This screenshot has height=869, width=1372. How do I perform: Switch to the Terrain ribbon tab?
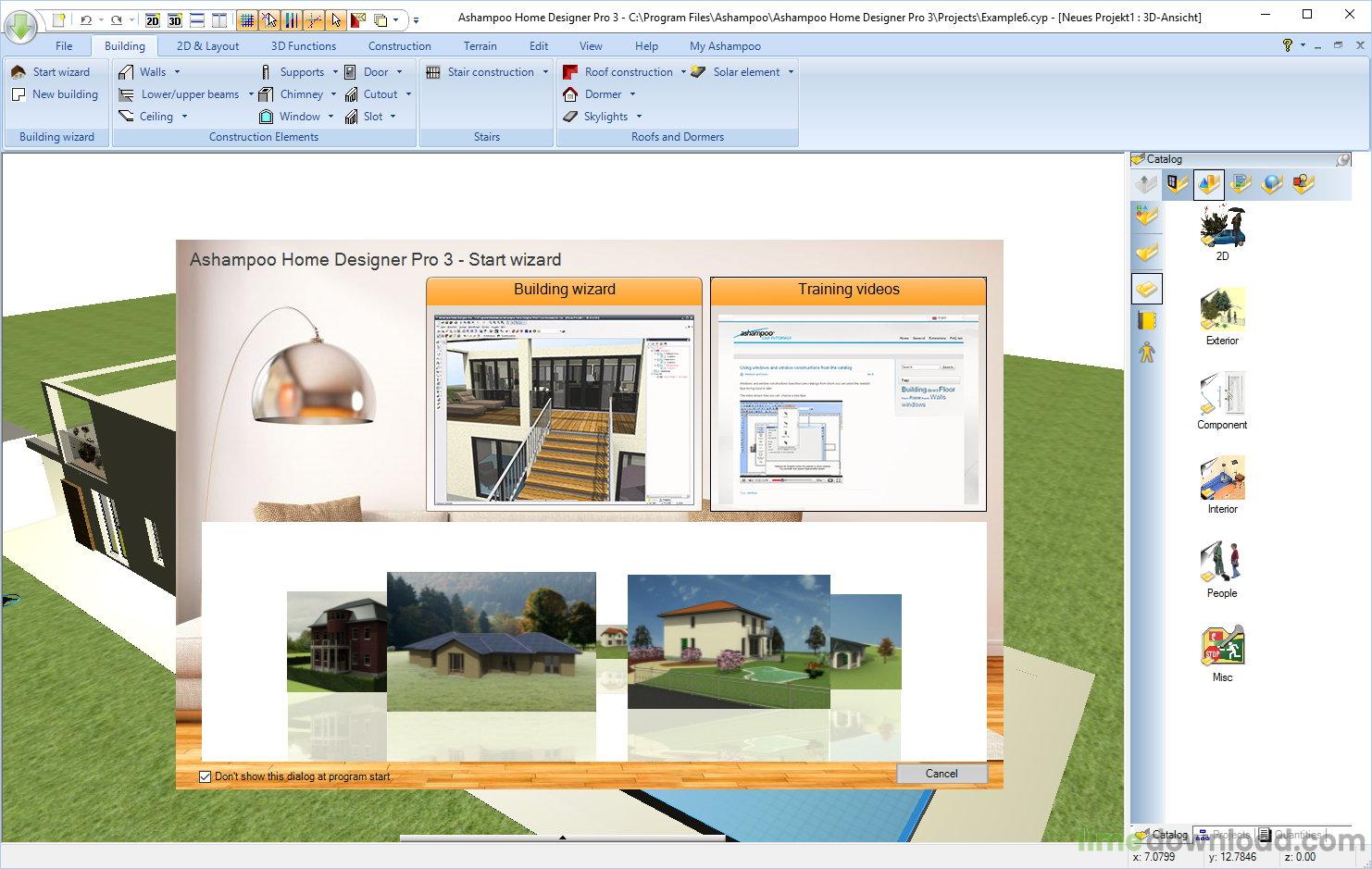480,45
